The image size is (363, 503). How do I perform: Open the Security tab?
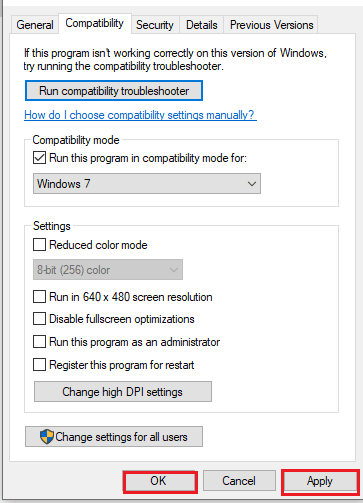(155, 25)
